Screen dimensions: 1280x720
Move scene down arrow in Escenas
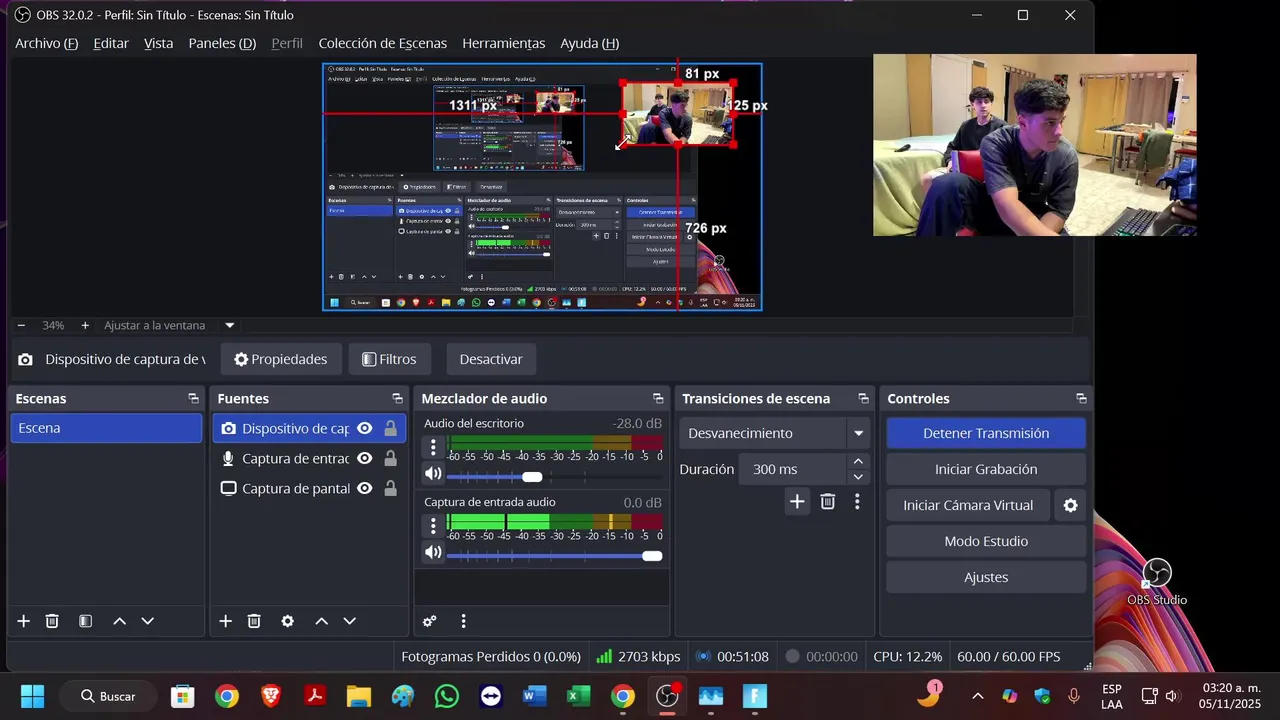(147, 621)
